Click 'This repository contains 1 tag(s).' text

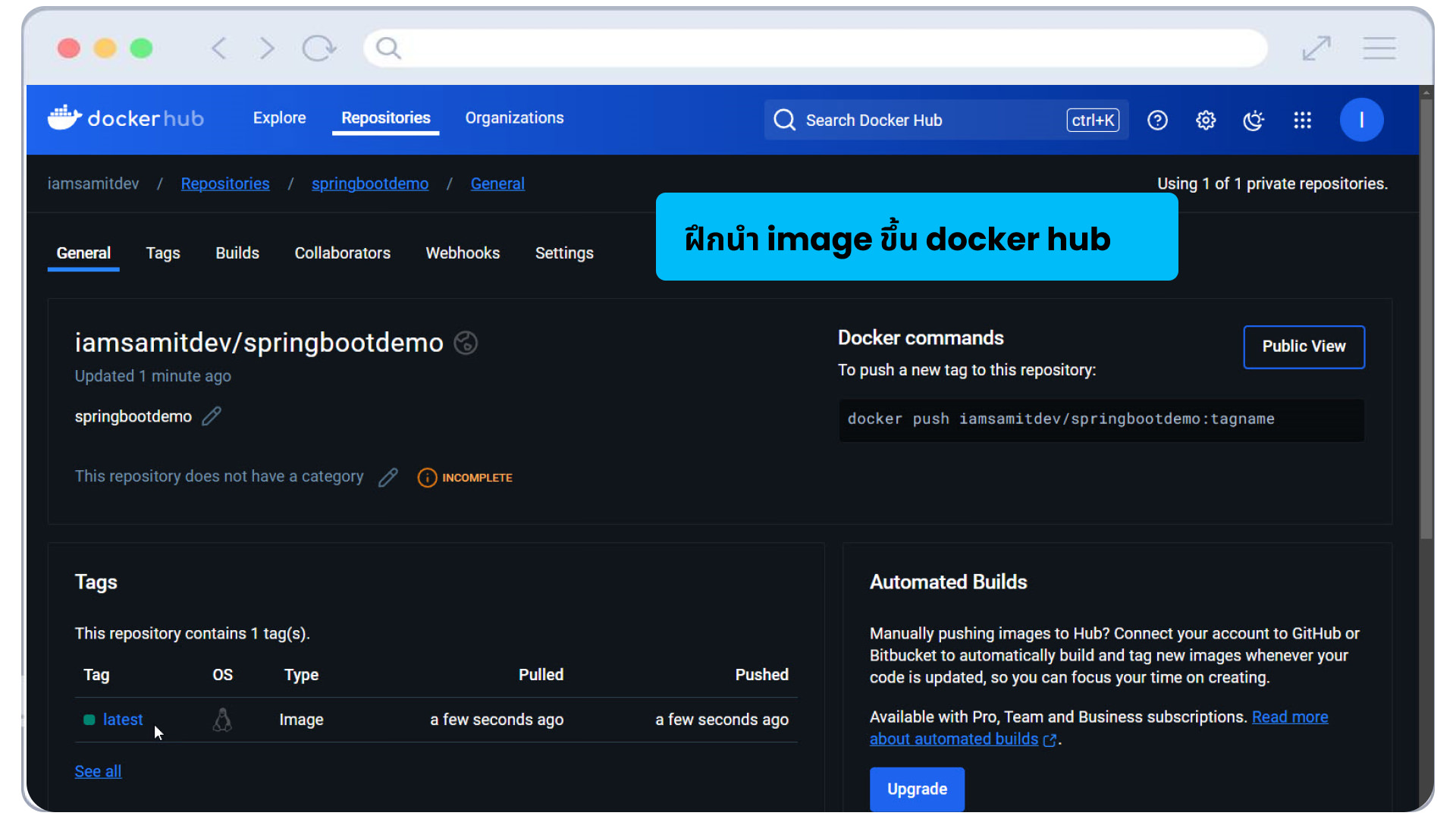192,633
